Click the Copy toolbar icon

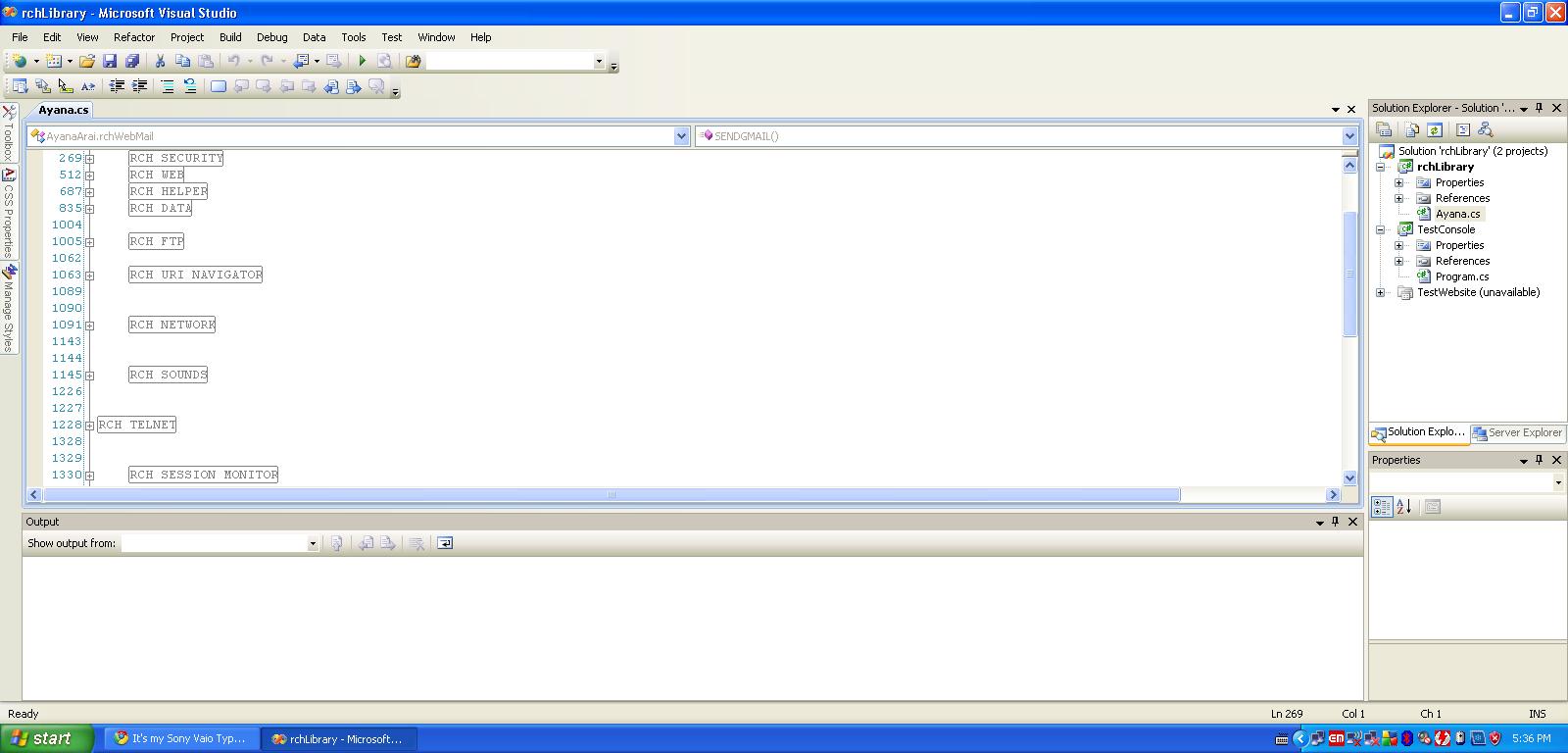pyautogui.click(x=182, y=61)
